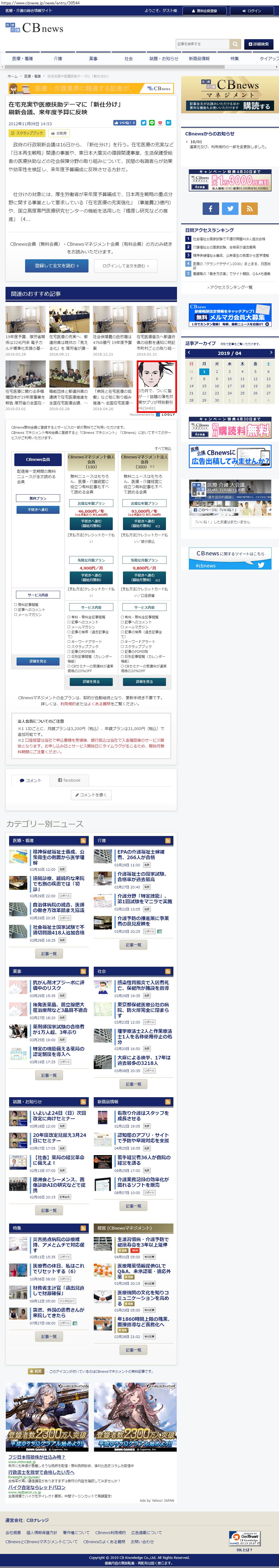Image resolution: width=279 pixels, height=1568 pixels.
Task: Click the Facebook square icon in sidebar
Action: (x=210, y=208)
